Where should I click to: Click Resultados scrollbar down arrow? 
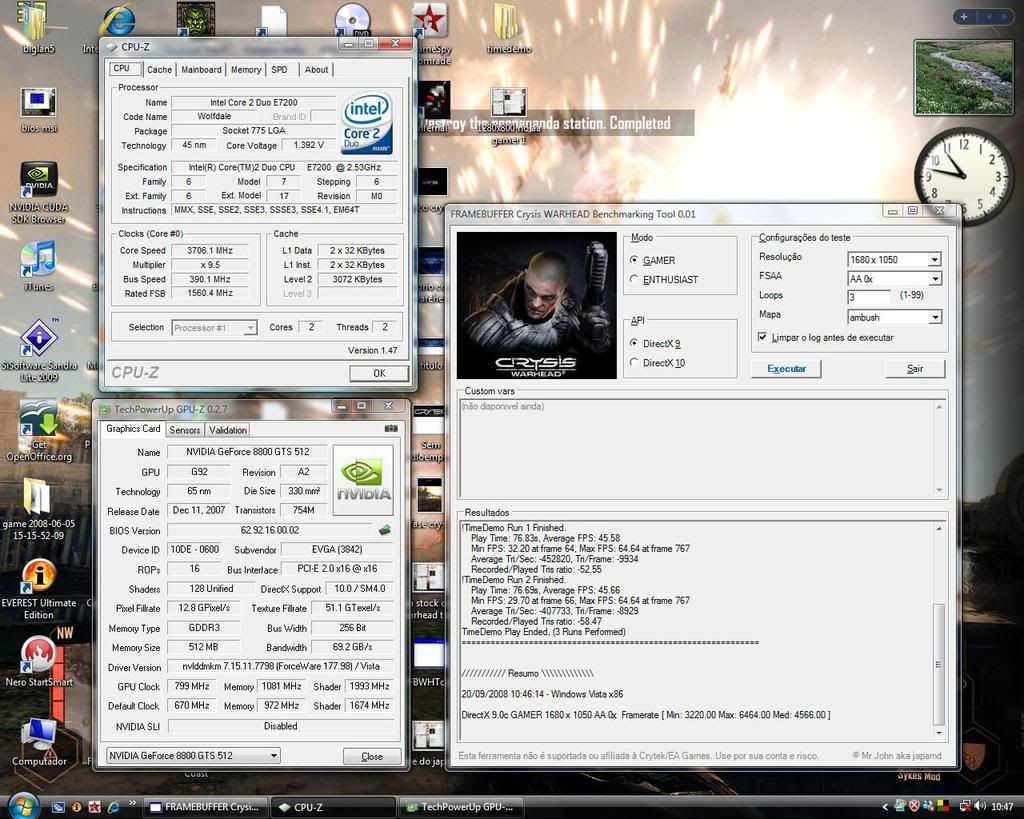[938, 733]
